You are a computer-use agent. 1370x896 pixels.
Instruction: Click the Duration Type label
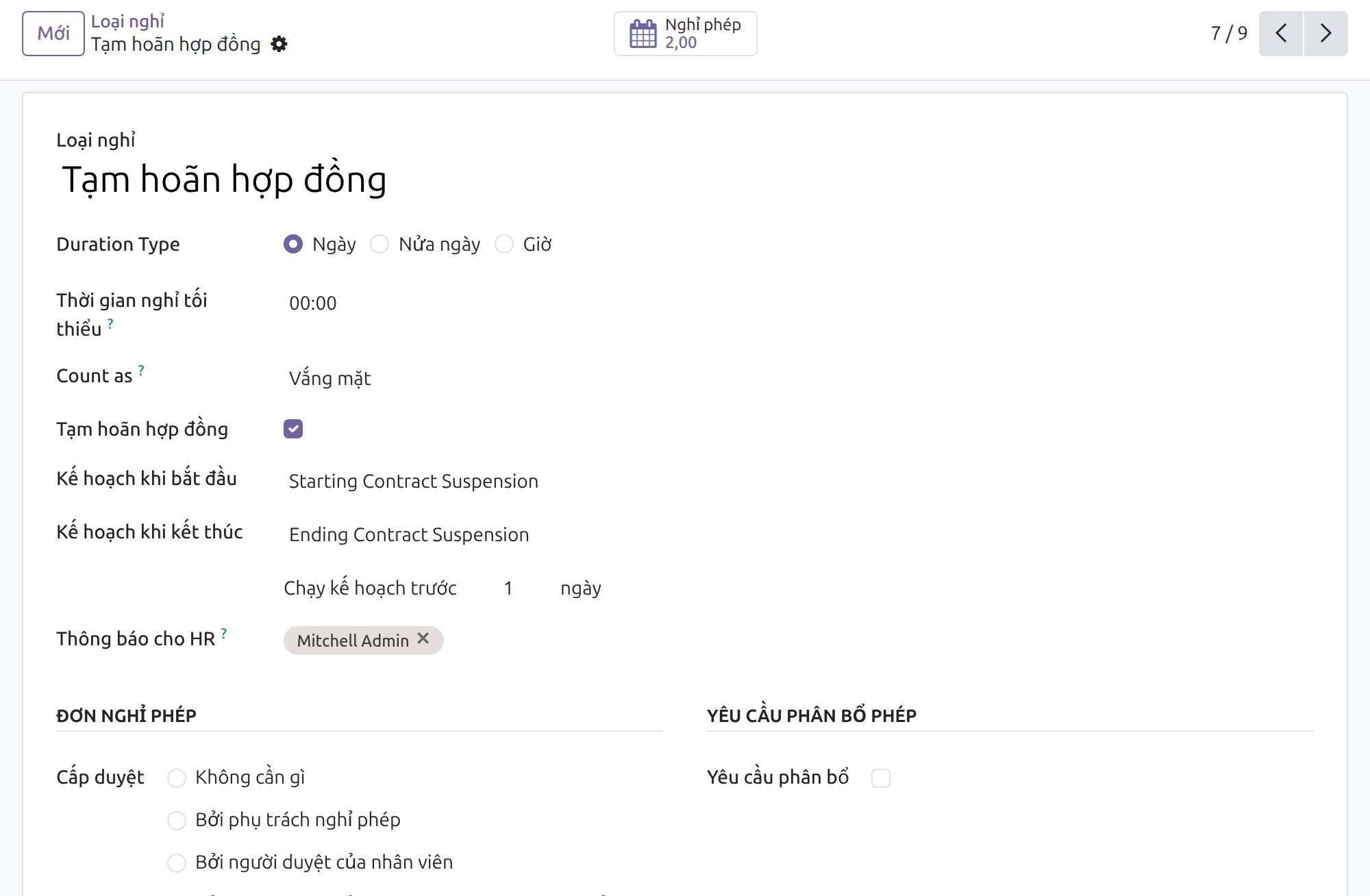118,244
